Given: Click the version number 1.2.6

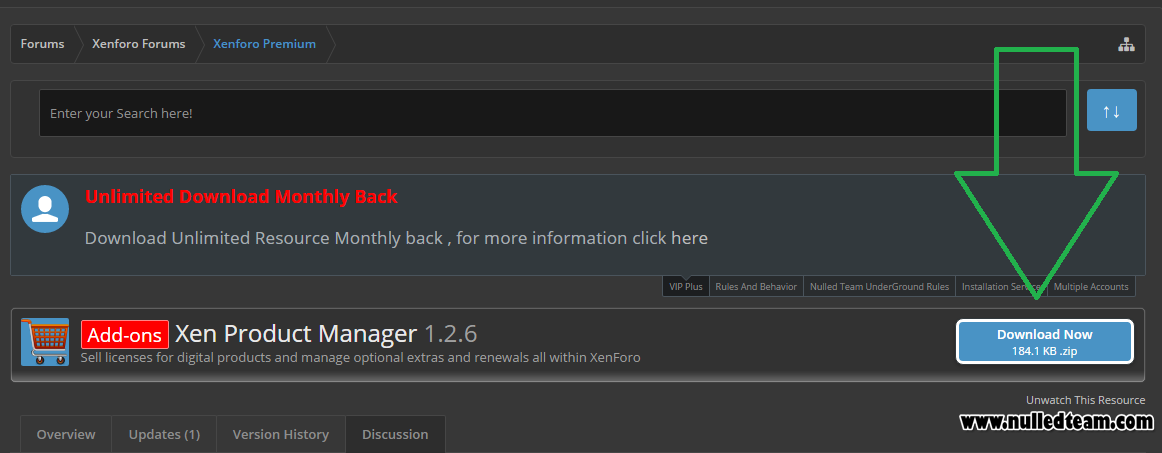Looking at the screenshot, I should 451,334.
